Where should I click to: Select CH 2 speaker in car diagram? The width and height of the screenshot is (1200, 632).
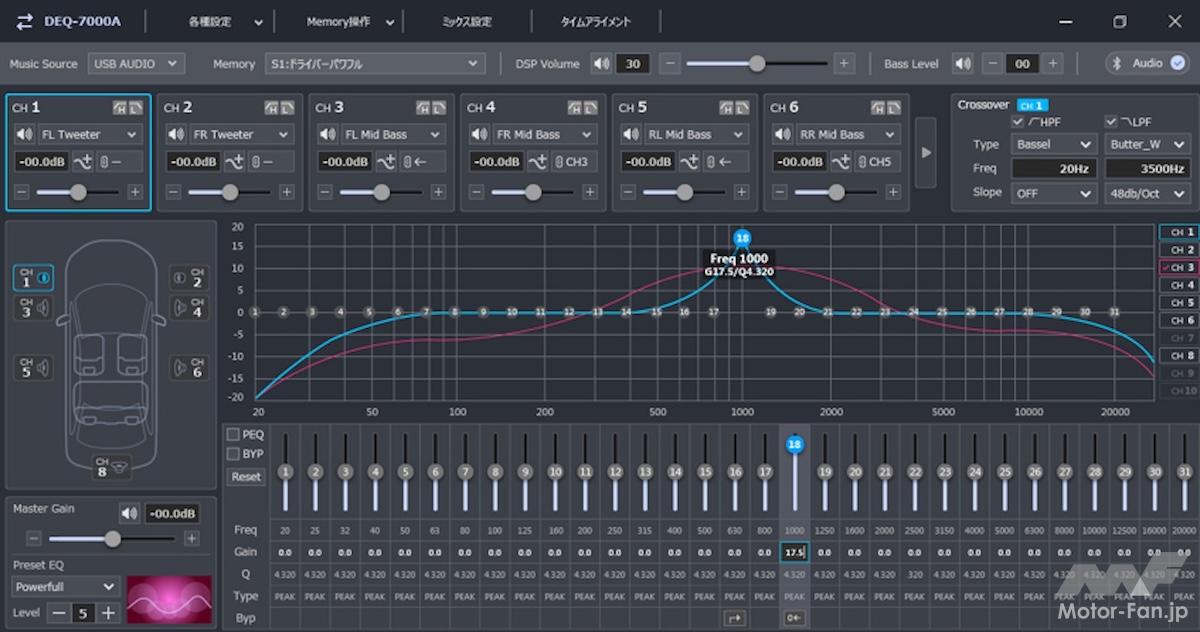tap(187, 277)
